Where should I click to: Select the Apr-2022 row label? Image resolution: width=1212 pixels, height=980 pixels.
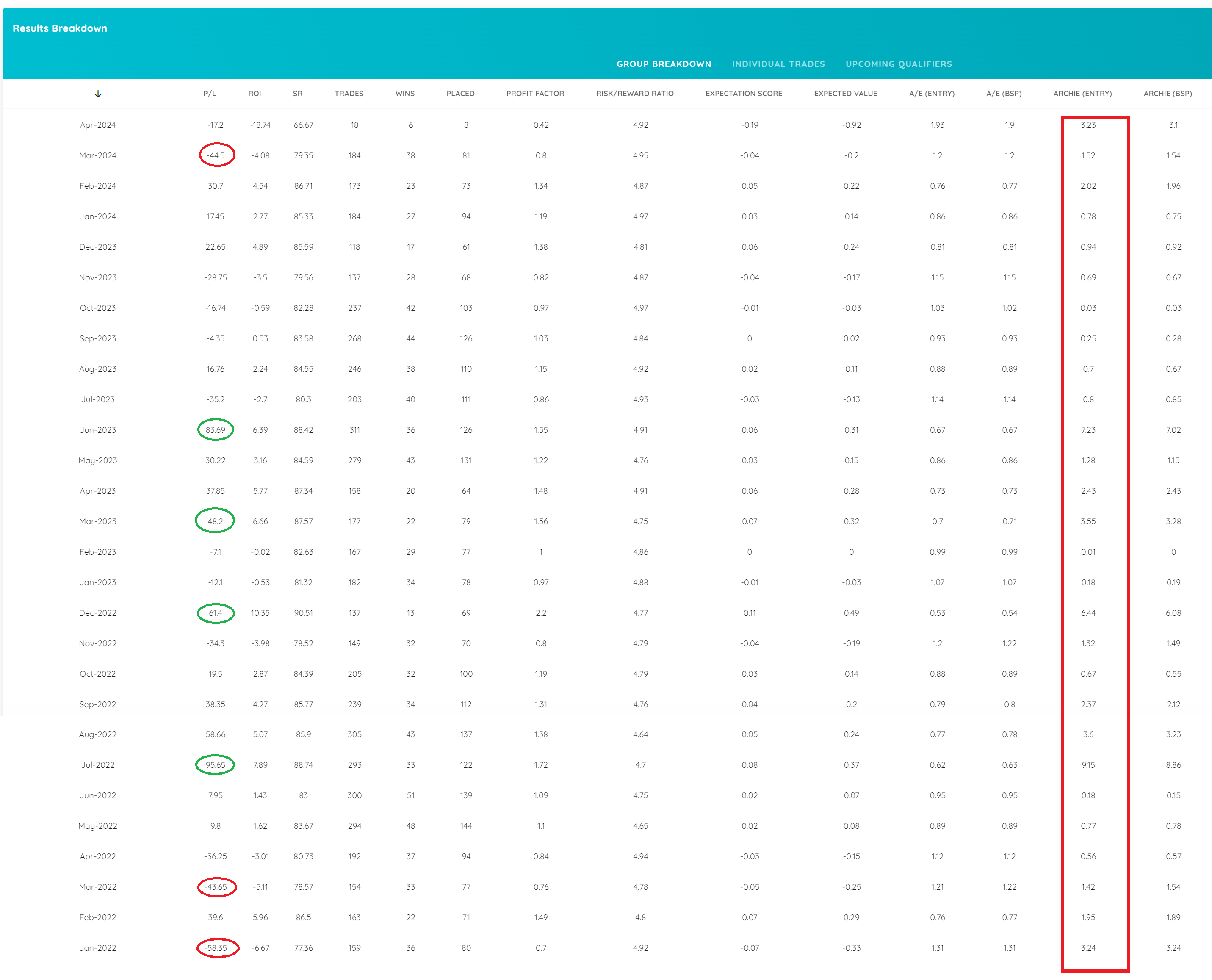pos(98,856)
